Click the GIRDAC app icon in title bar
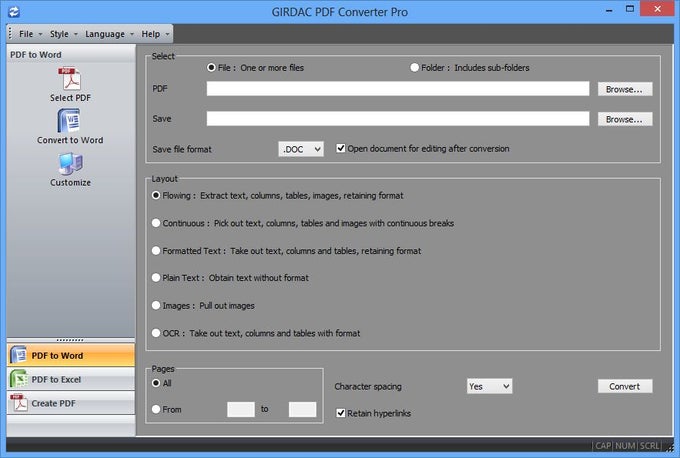This screenshot has width=680, height=458. [14, 12]
